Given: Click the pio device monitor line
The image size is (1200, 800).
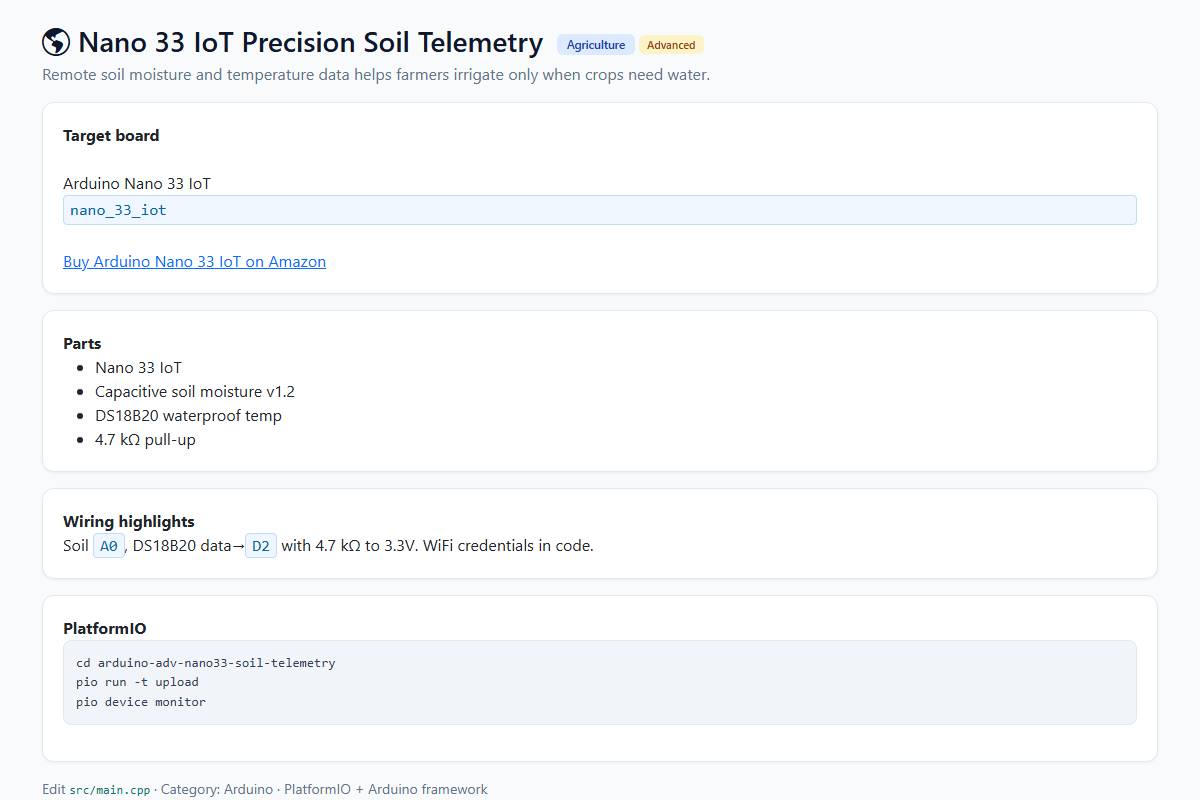Looking at the screenshot, I should click(141, 702).
